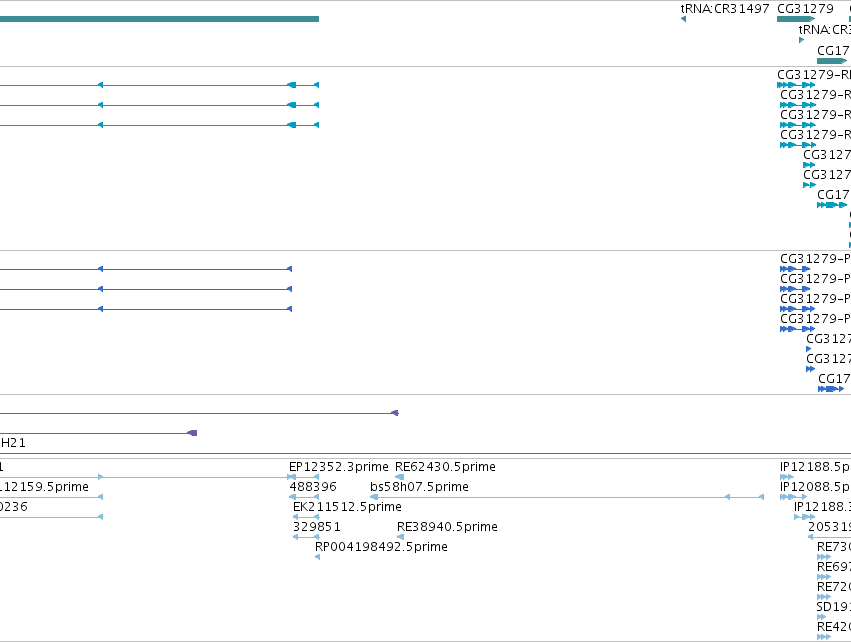Select the long bs58h07.5prime alignment line

pyautogui.click(x=567, y=497)
